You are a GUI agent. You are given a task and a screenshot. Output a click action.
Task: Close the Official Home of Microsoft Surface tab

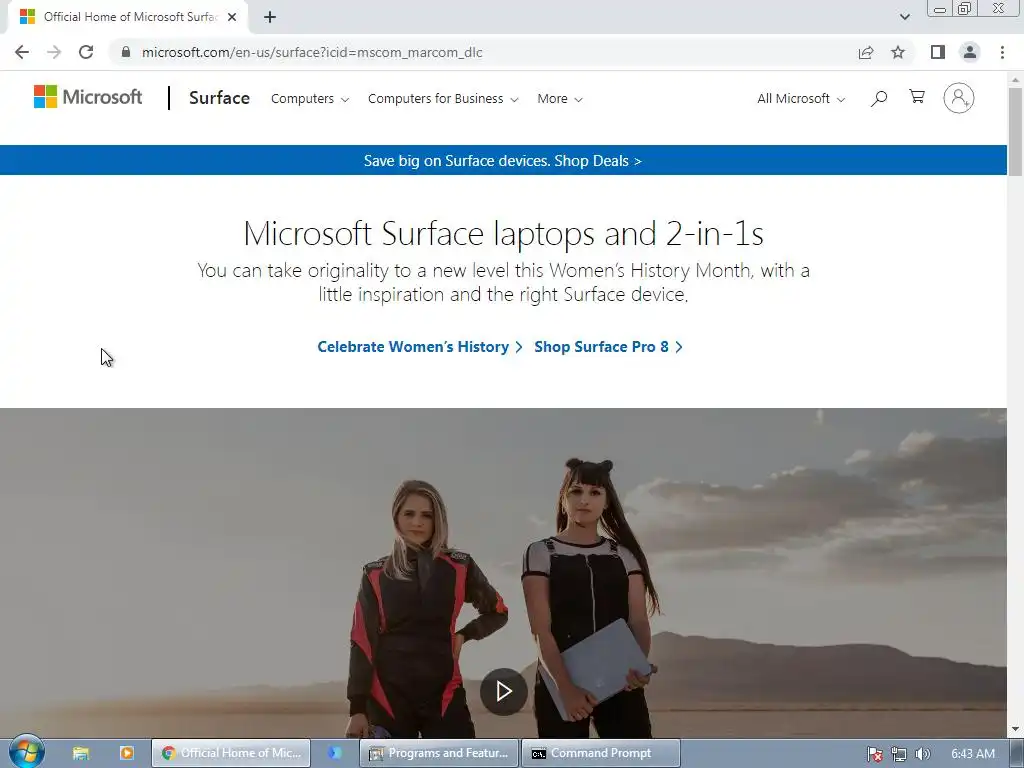[x=232, y=17]
